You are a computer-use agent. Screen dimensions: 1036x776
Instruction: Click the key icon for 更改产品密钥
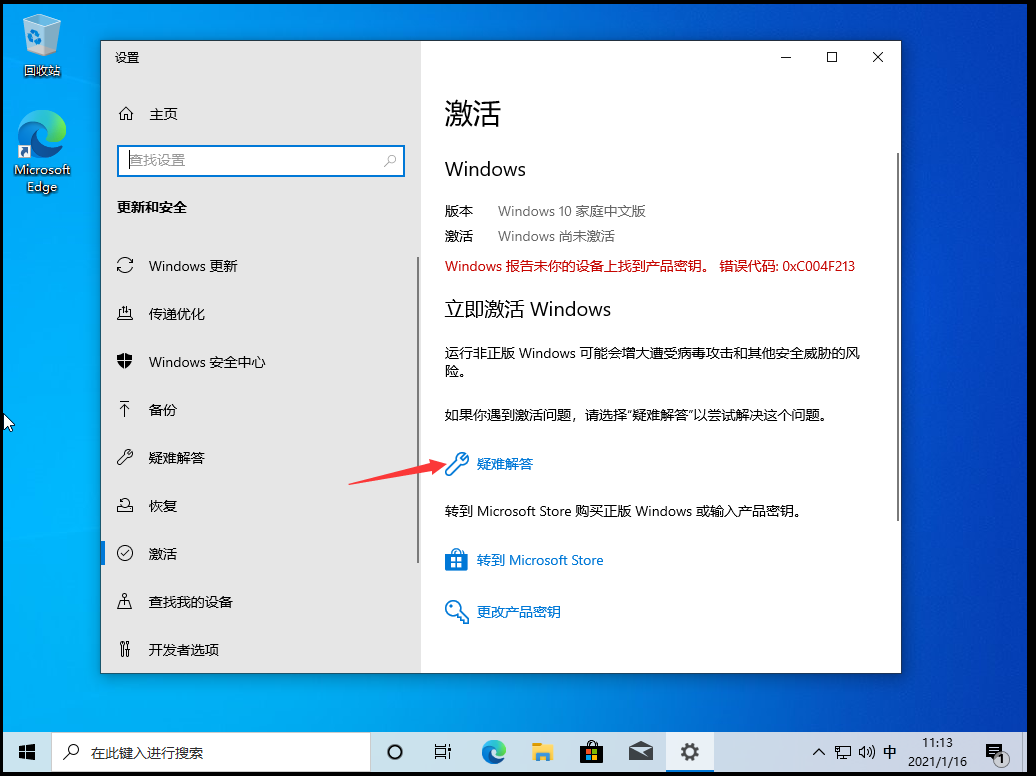(x=457, y=611)
